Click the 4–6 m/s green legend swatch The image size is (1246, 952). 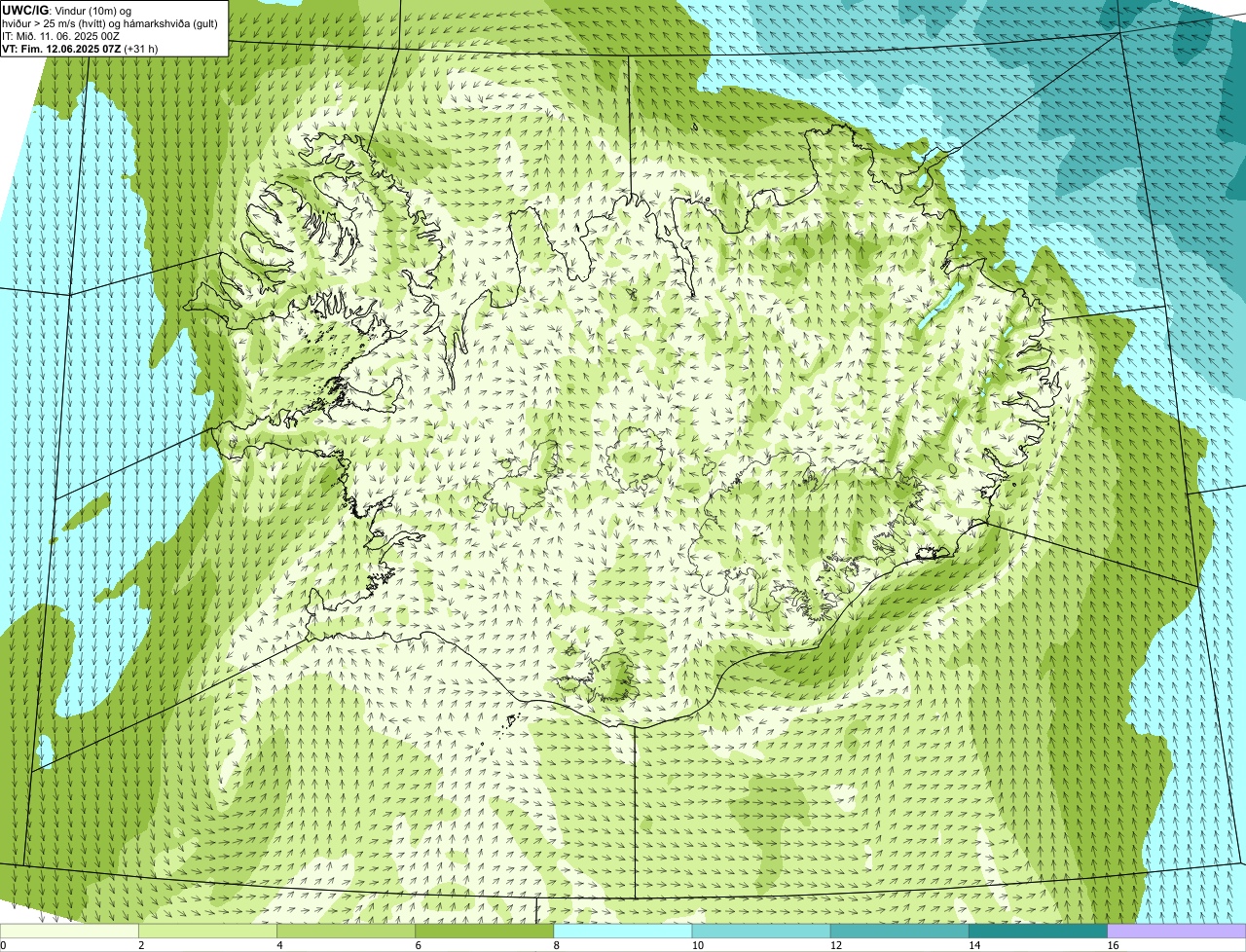coord(346,931)
